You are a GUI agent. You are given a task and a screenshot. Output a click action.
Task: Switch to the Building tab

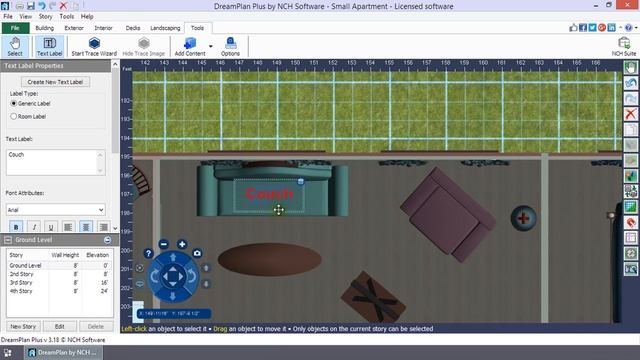tap(44, 28)
